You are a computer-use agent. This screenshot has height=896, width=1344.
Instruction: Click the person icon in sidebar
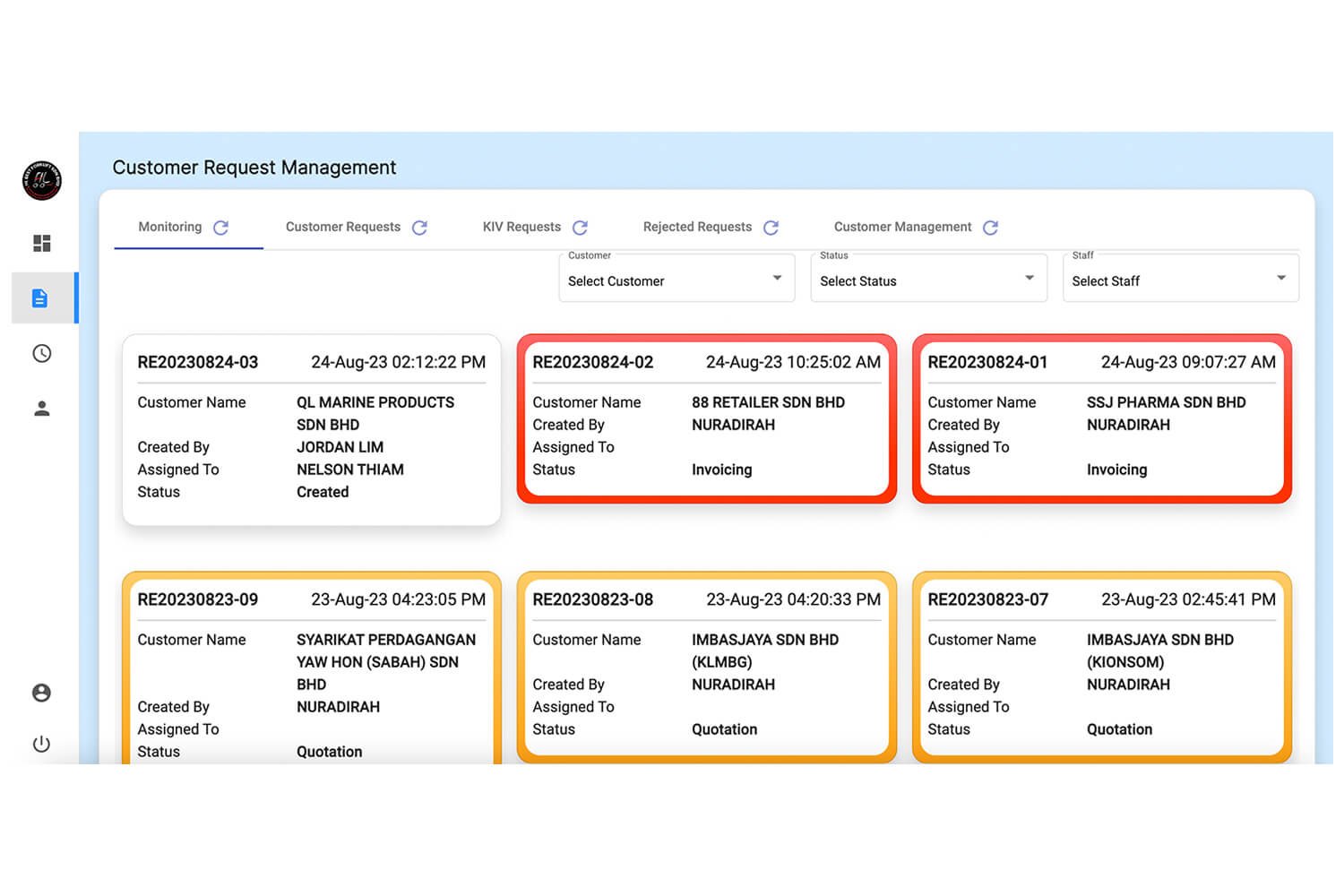41,409
